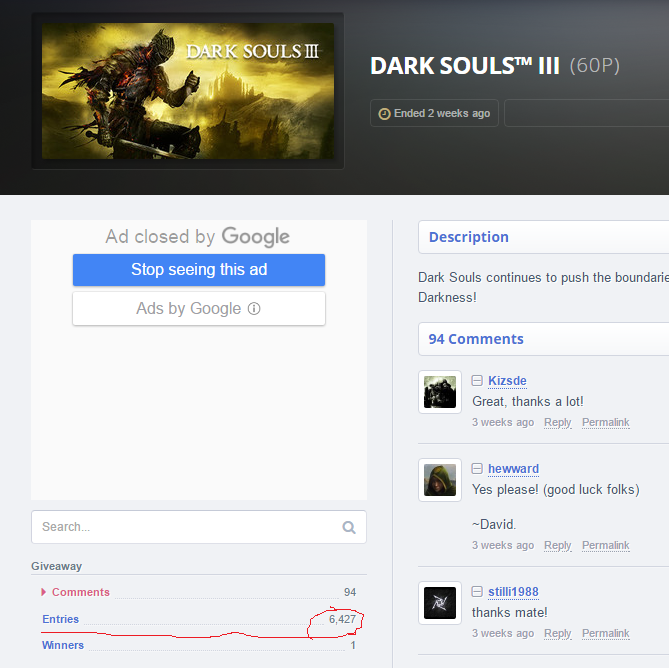Click the magnifying glass search icon
Viewport: 669px width, 668px height.
(349, 527)
